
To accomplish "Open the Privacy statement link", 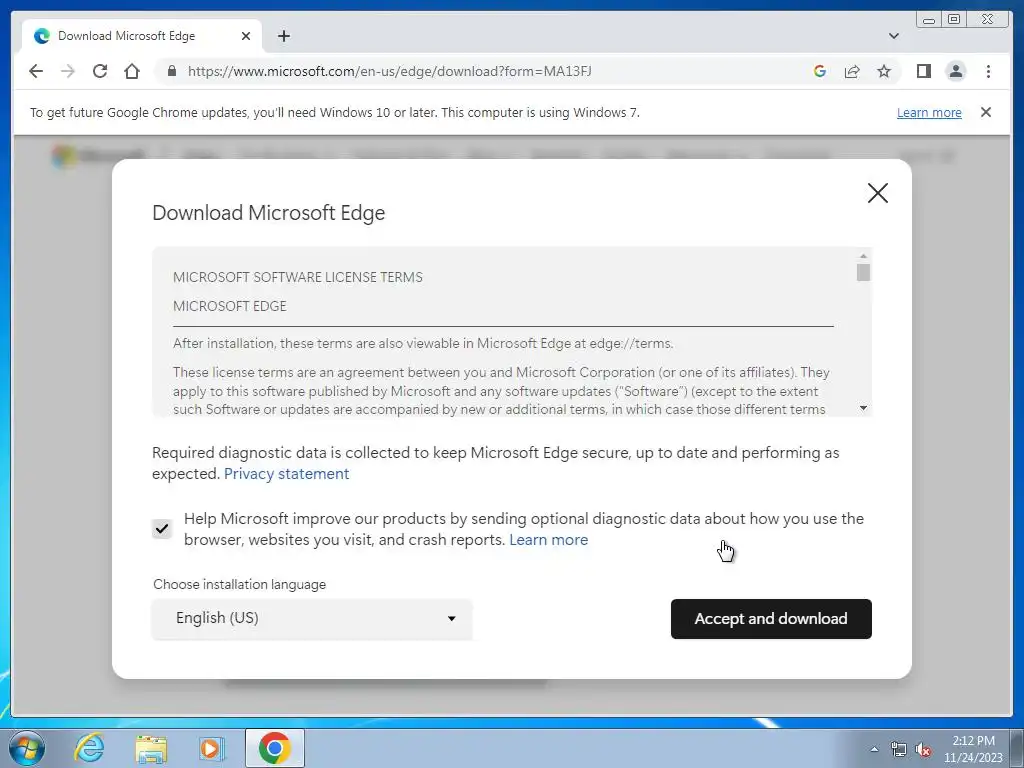I will click(x=286, y=473).
